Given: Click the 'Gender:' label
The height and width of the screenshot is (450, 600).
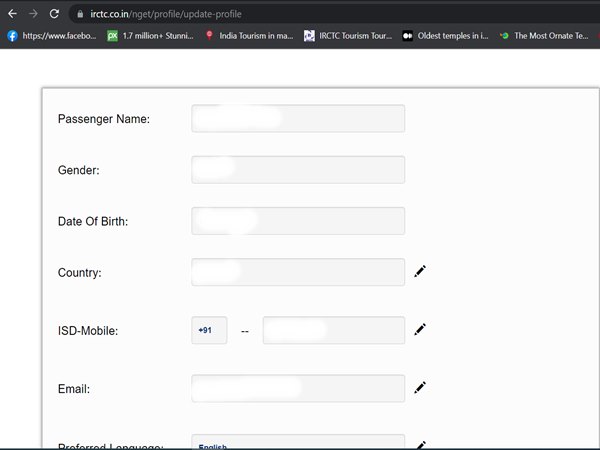Looking at the screenshot, I should pyautogui.click(x=78, y=170).
